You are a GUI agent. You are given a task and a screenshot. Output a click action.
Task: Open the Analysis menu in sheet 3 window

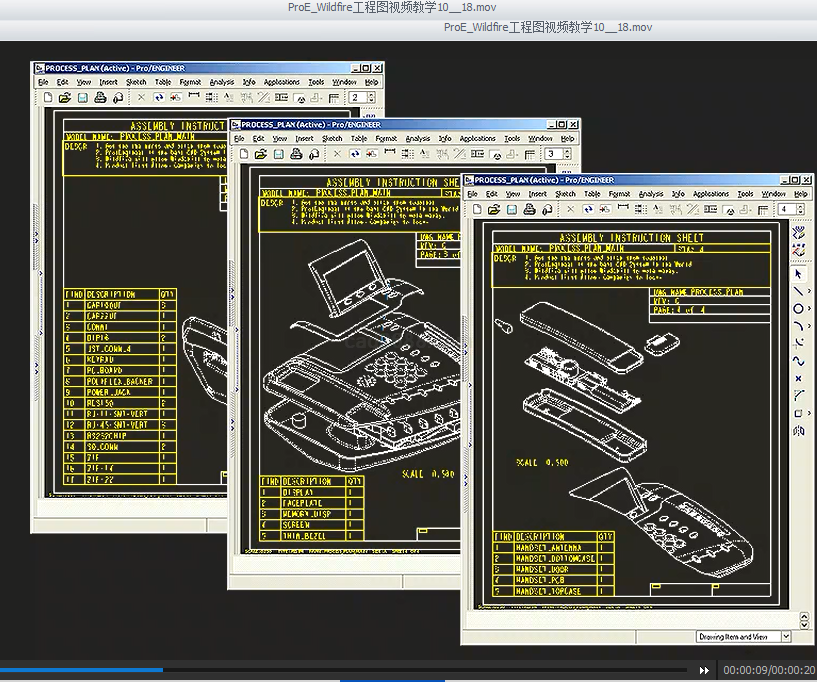pyautogui.click(x=418, y=139)
